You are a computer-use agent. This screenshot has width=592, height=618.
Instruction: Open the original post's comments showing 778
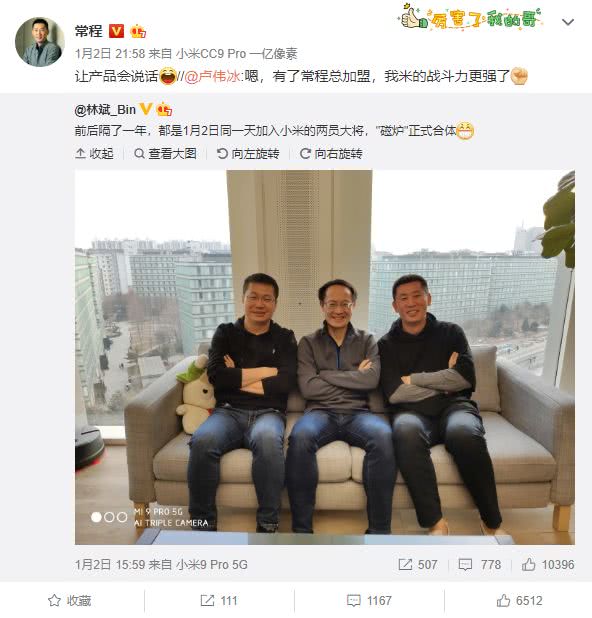point(480,564)
